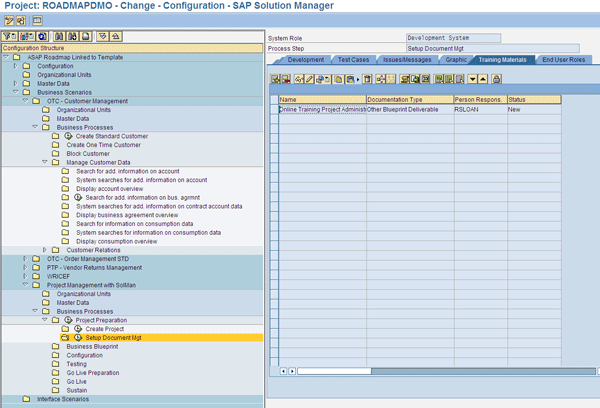Collapse the Project Preparation node
This screenshot has height=408, width=600.
click(45, 320)
